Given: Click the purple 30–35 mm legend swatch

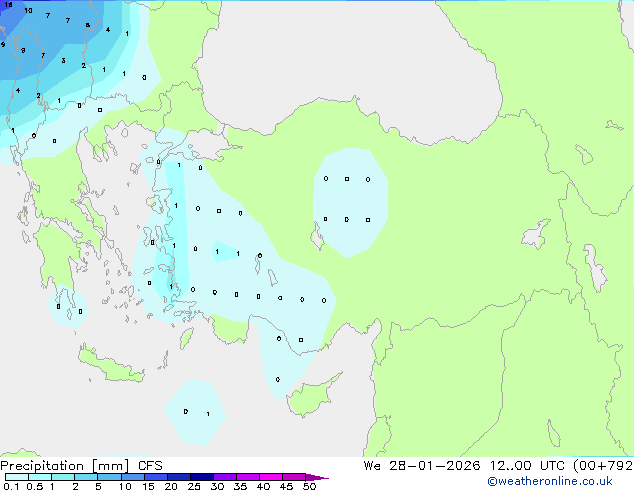Looking at the screenshot, I should click(x=225, y=477).
